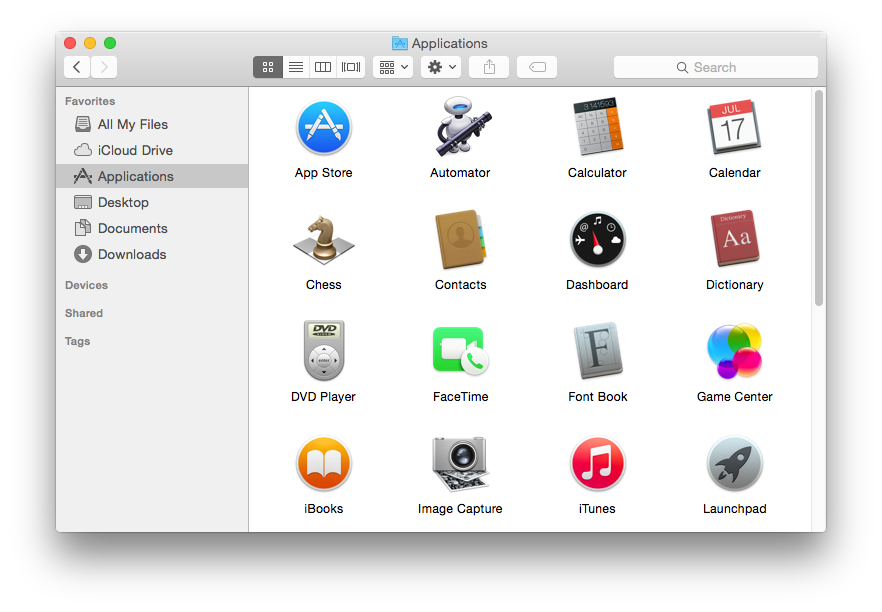The image size is (882, 612).
Task: Open the item arrangement dropdown
Action: pos(394,67)
